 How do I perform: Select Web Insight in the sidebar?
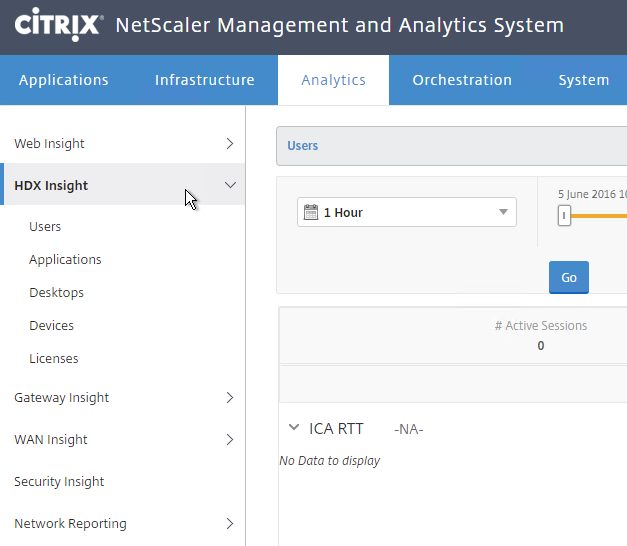[49, 144]
